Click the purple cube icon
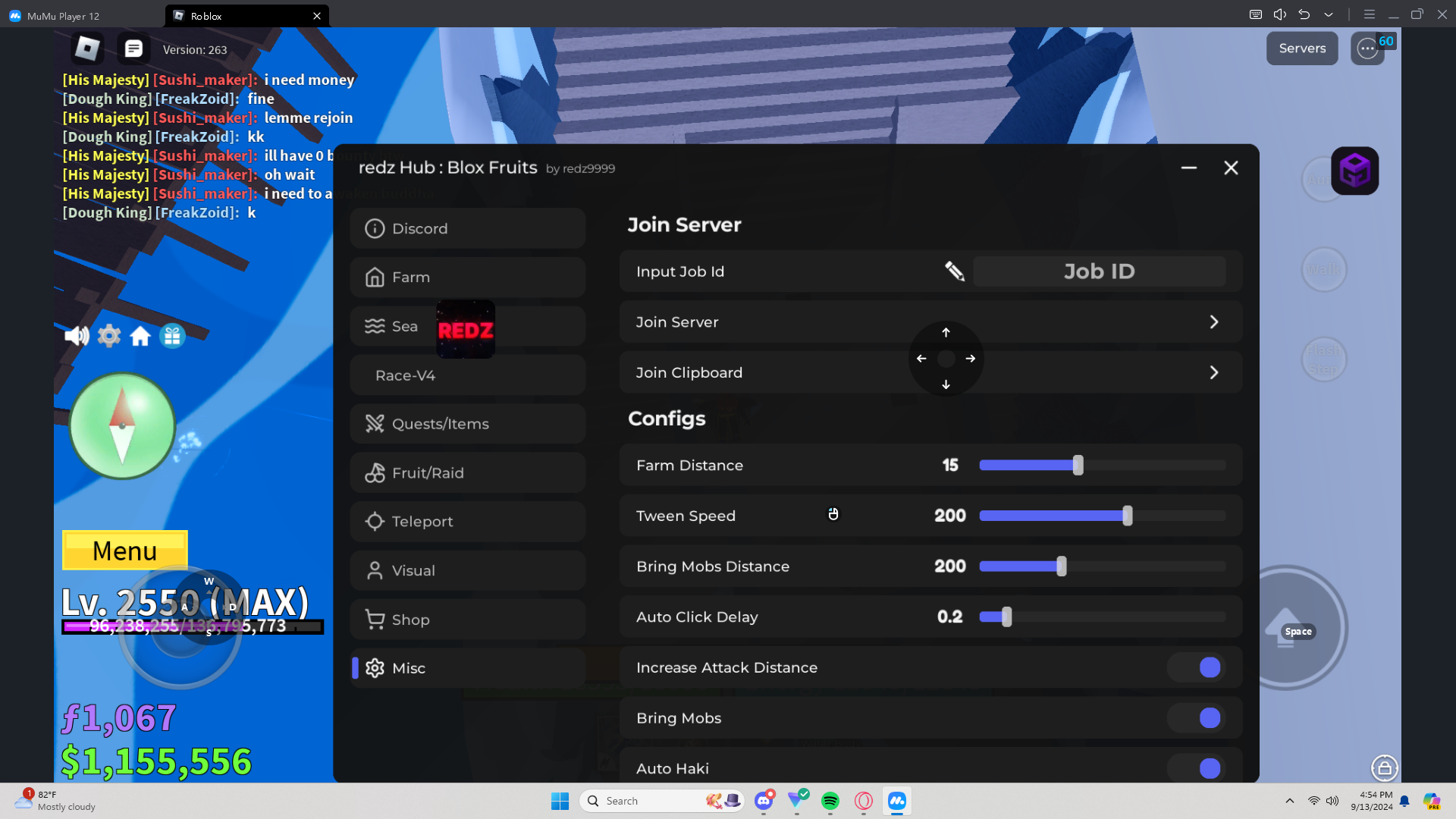 1354,171
